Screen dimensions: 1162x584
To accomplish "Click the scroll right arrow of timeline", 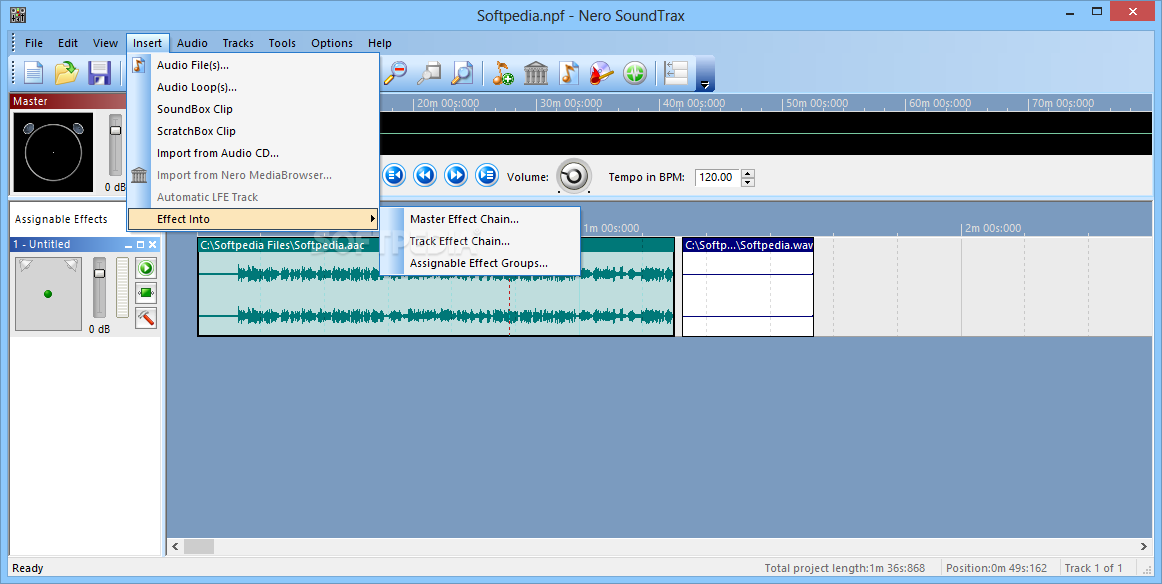I will pos(1143,546).
